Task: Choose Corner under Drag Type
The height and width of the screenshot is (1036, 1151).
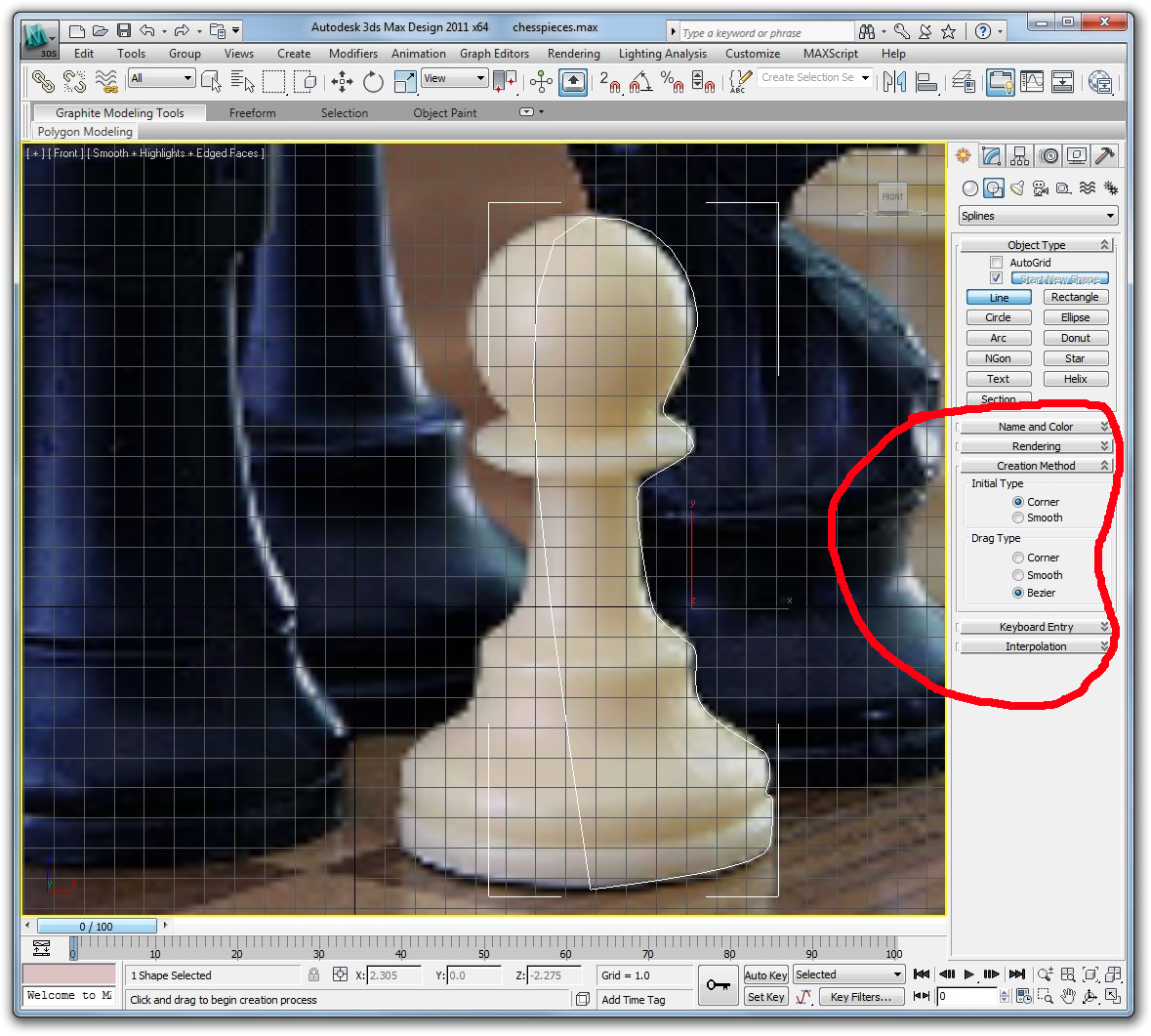Action: pos(1018,559)
